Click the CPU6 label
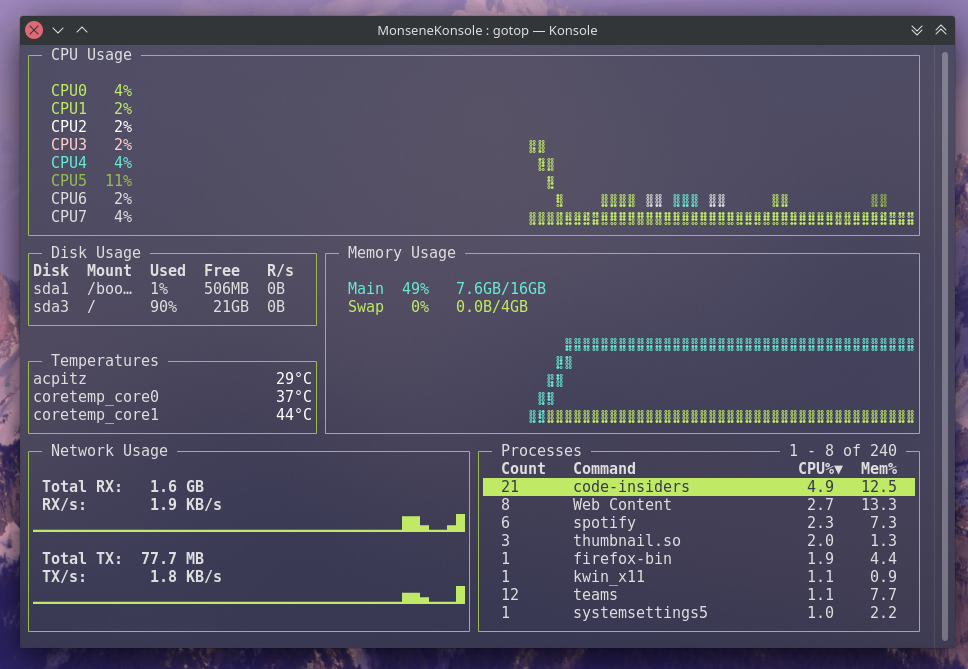 point(69,198)
